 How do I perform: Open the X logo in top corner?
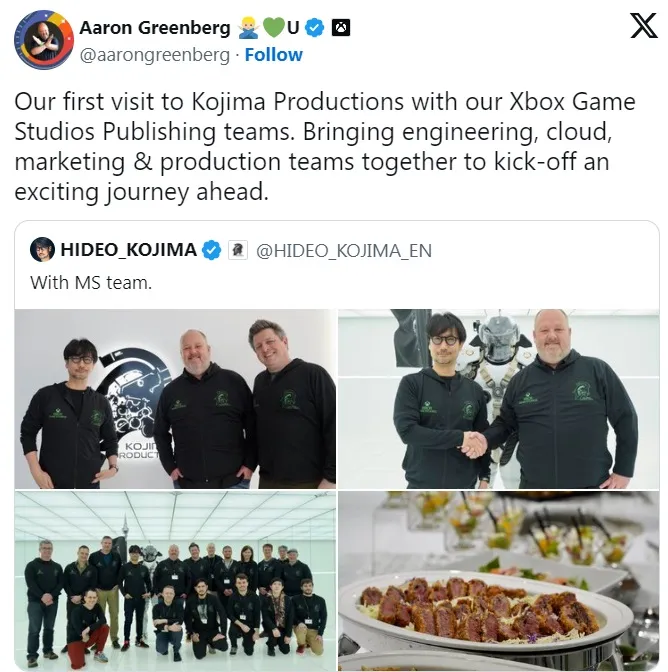tap(643, 25)
